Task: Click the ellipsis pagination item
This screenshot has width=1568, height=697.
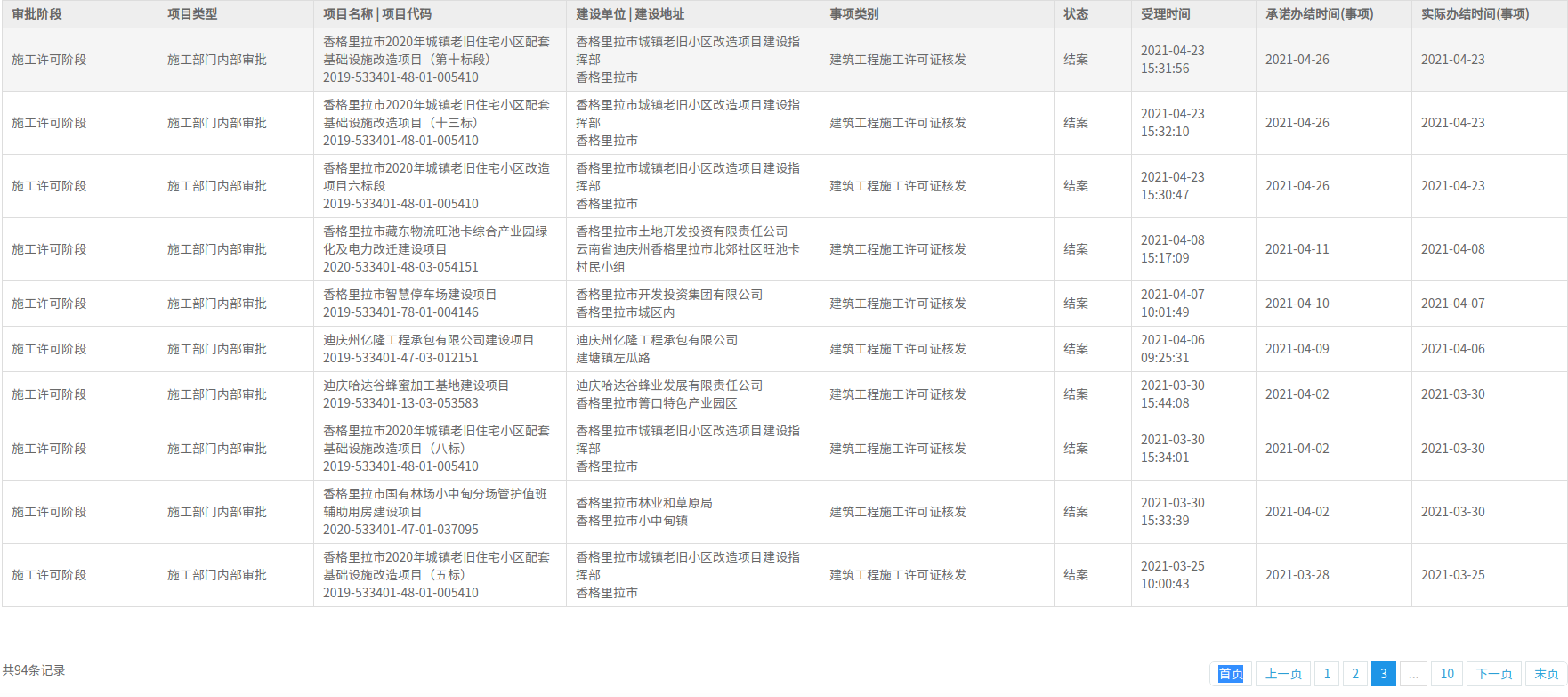Action: (1413, 674)
